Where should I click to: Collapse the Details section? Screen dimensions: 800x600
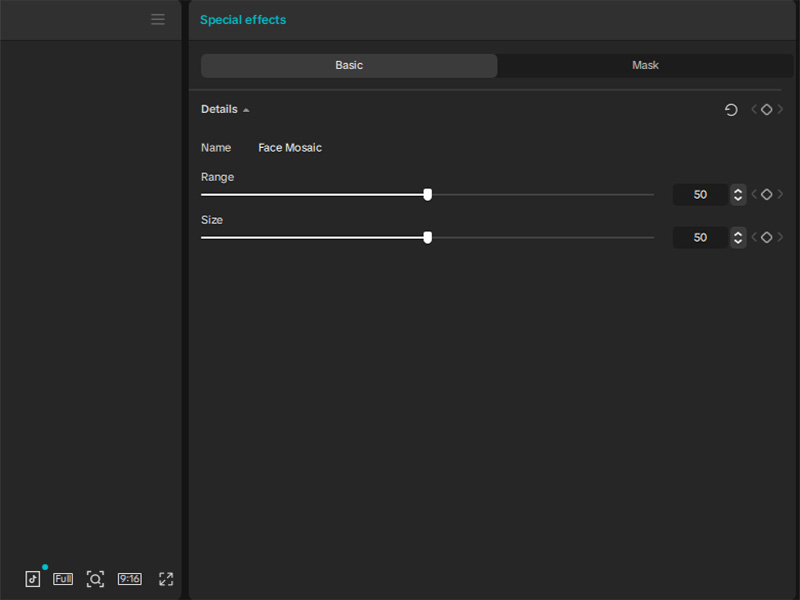[246, 110]
